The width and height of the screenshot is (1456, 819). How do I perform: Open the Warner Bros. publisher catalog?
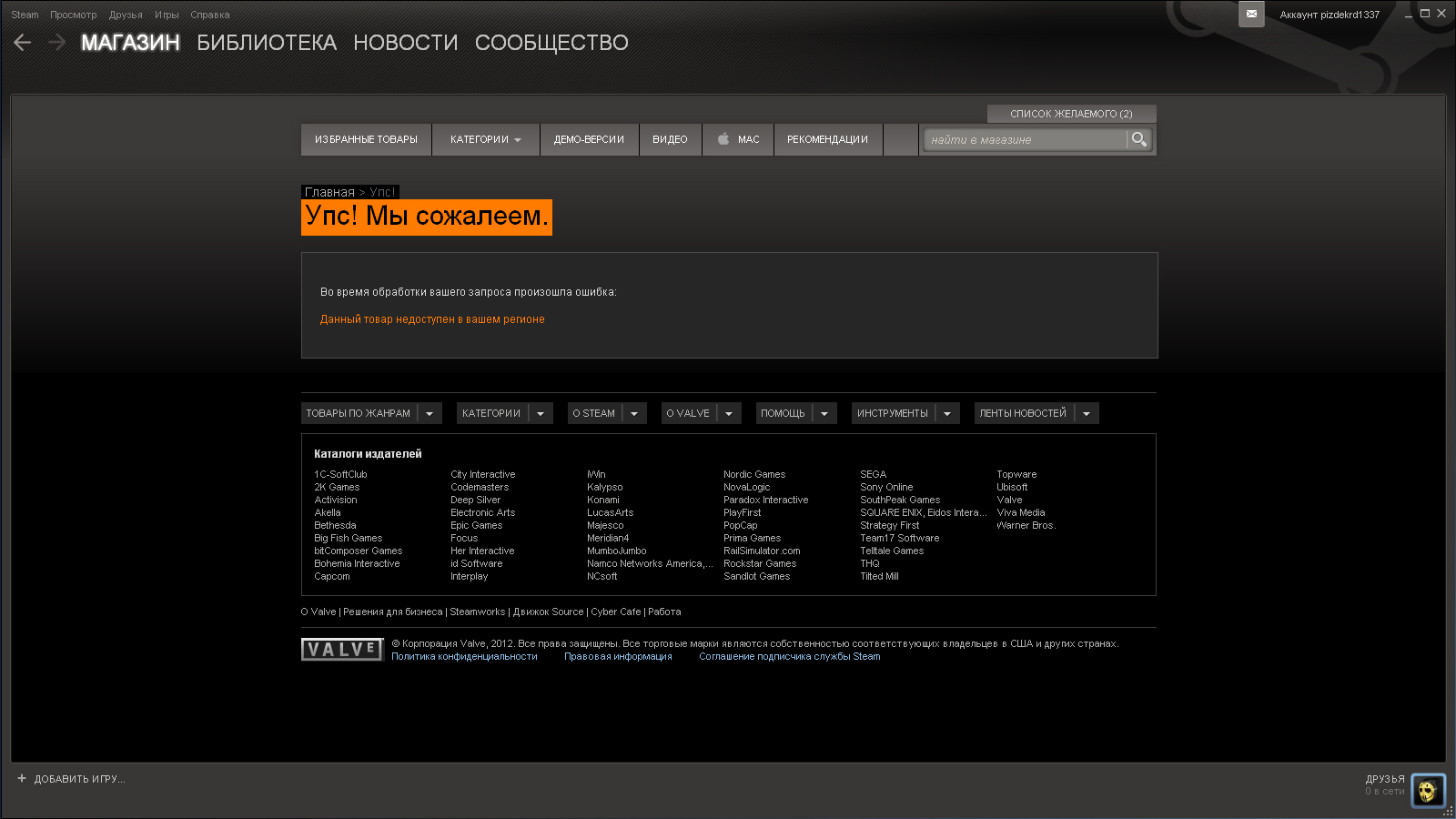(x=1026, y=525)
